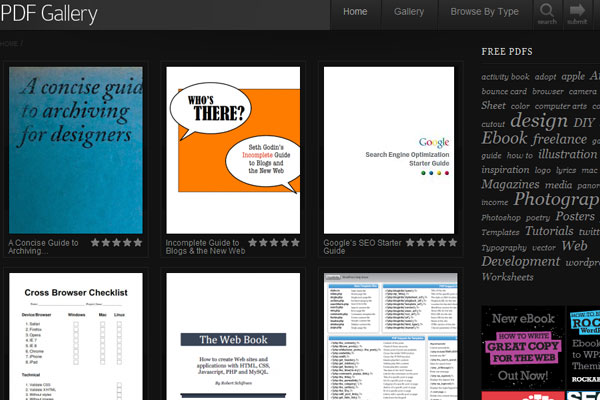Select the 'Typography' tag

point(504,248)
